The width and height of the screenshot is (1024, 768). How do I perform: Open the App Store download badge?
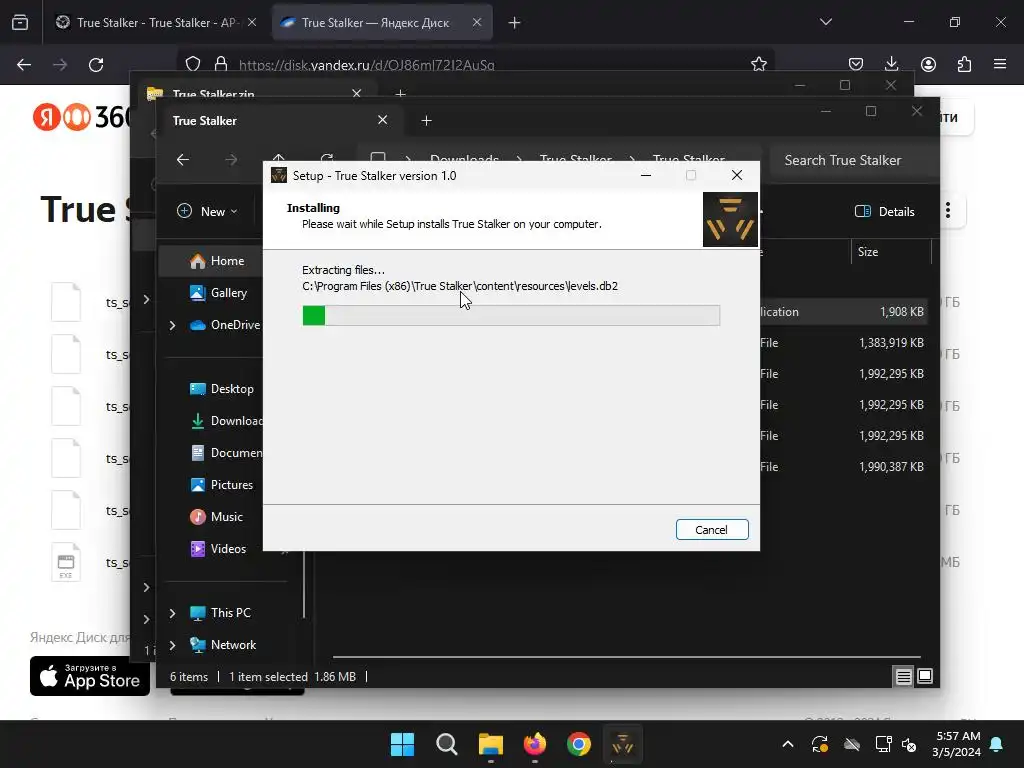[90, 676]
